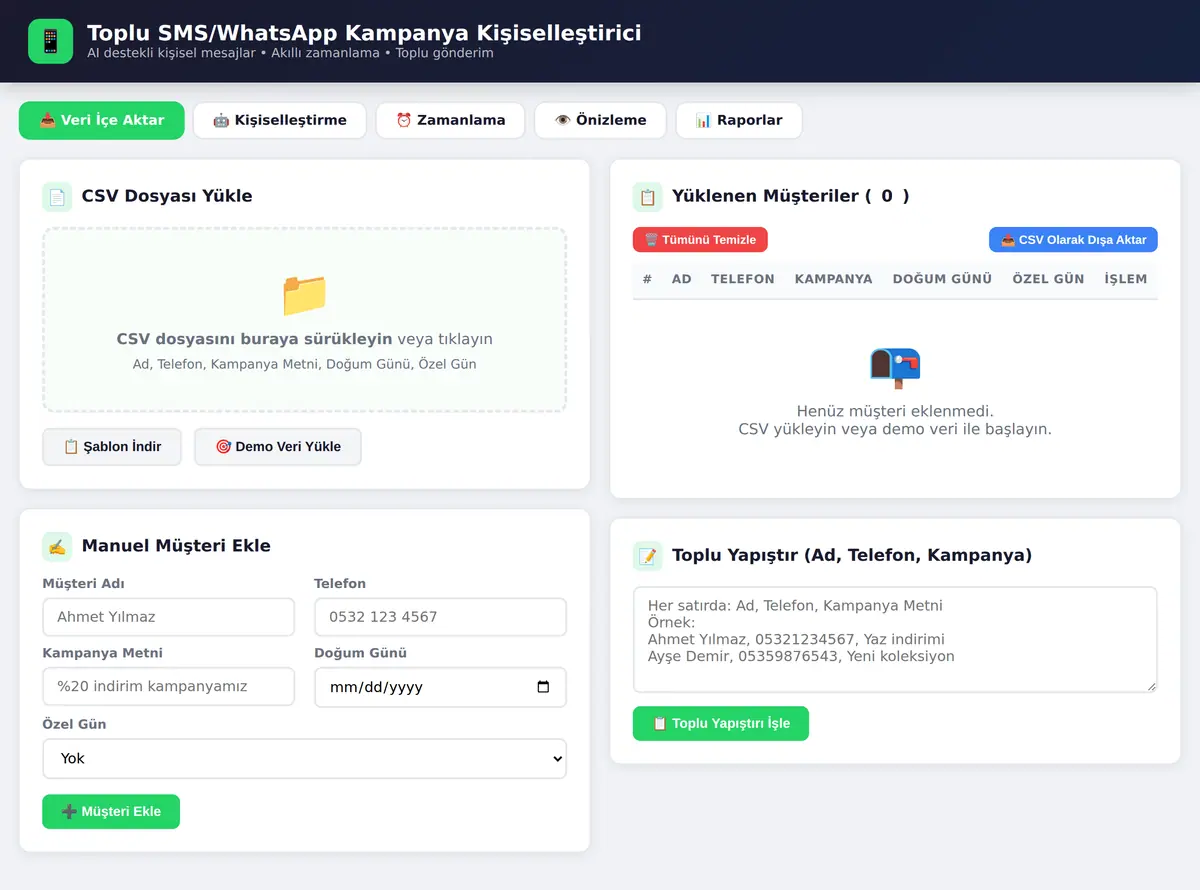This screenshot has width=1200, height=890.
Task: Click the Toplu Yapıştır memo icon
Action: pyautogui.click(x=647, y=556)
